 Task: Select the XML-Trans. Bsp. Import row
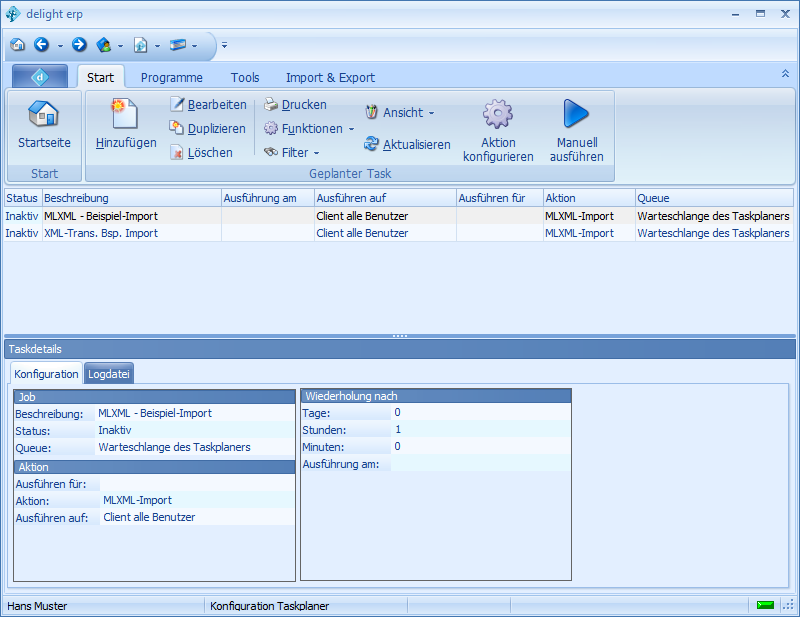pyautogui.click(x=101, y=233)
